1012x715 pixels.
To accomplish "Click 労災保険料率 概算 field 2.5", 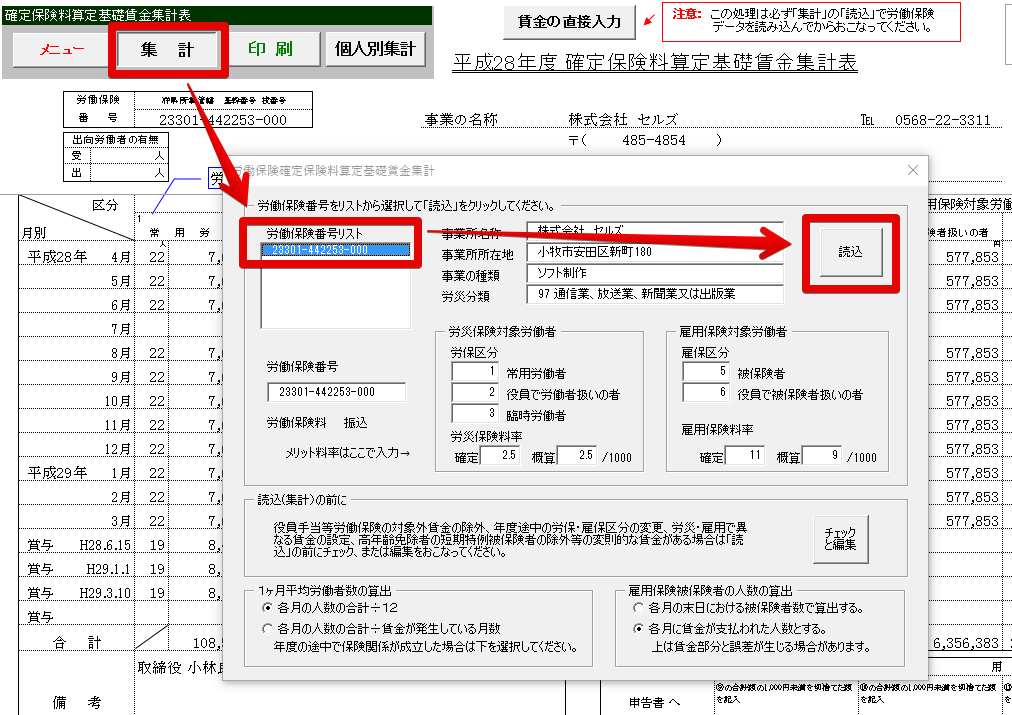I will click(576, 456).
